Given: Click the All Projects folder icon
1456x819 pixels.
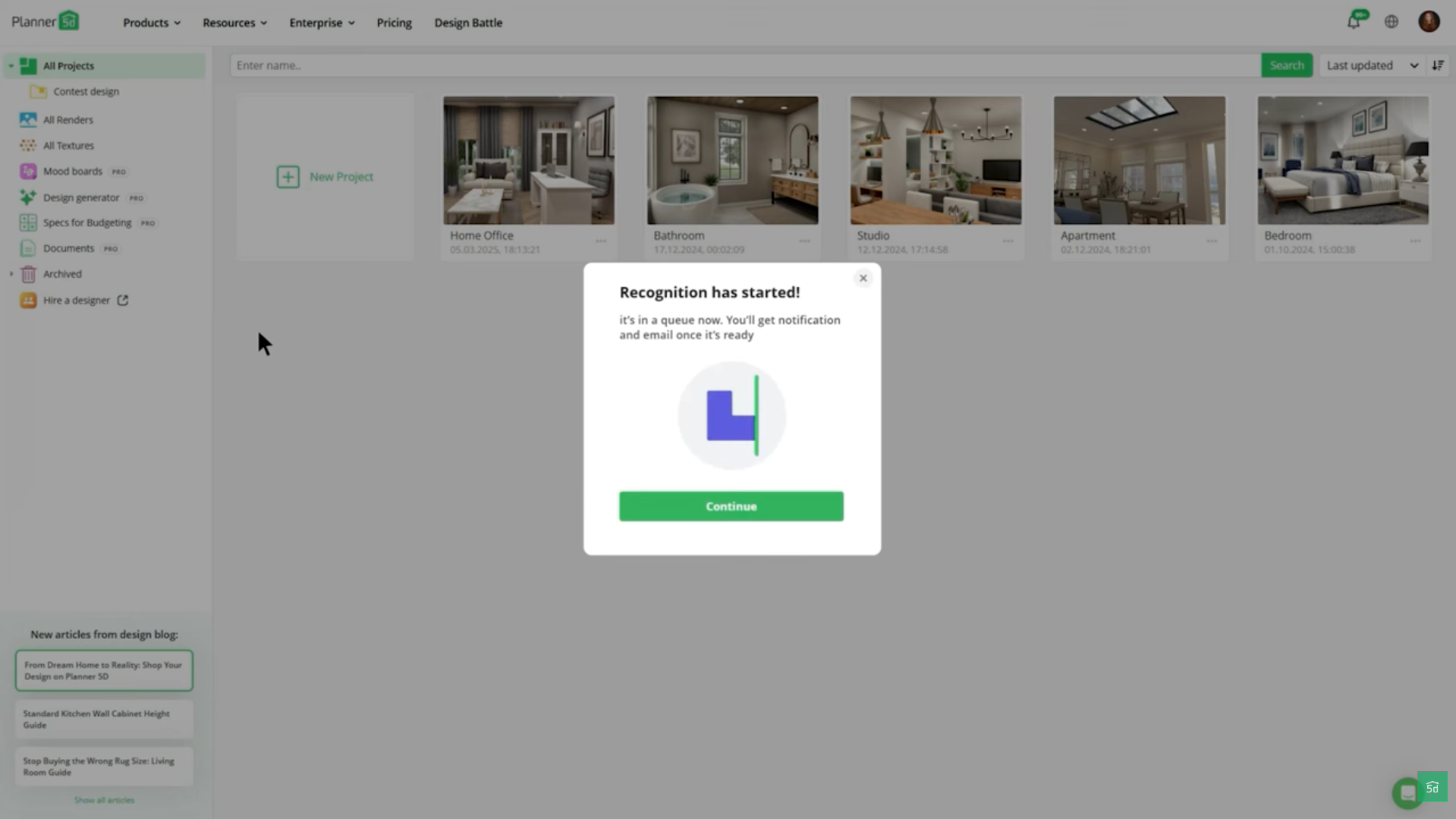Looking at the screenshot, I should point(28,66).
